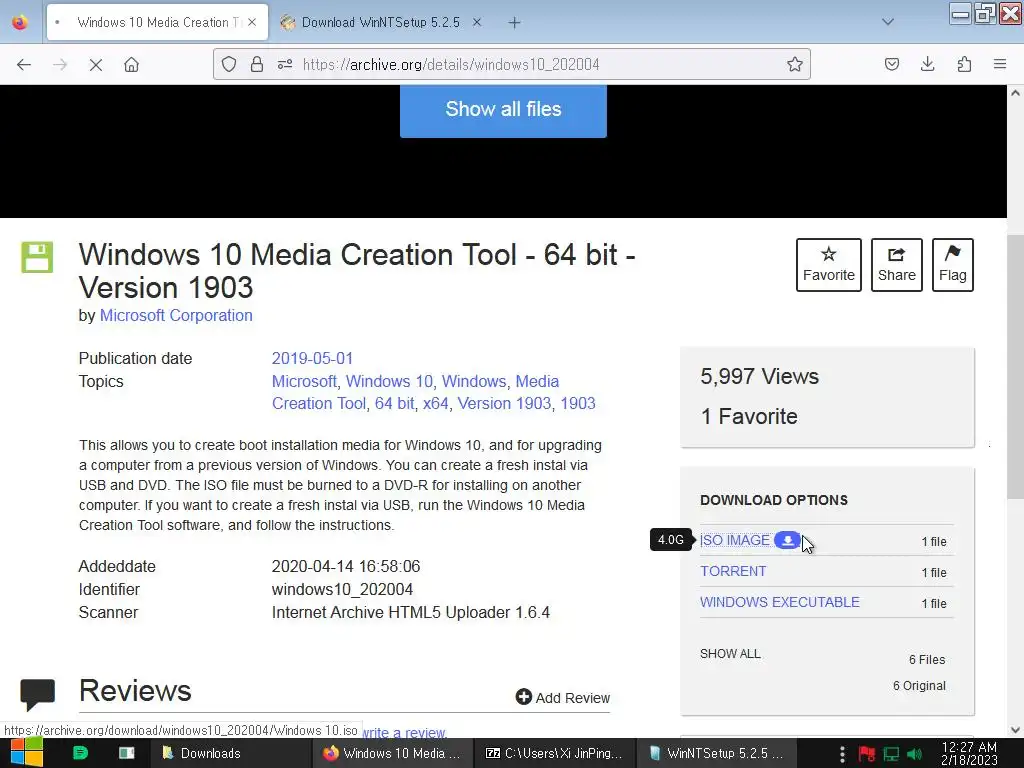1024x768 pixels.
Task: Stop loading the page
Action: (95, 65)
